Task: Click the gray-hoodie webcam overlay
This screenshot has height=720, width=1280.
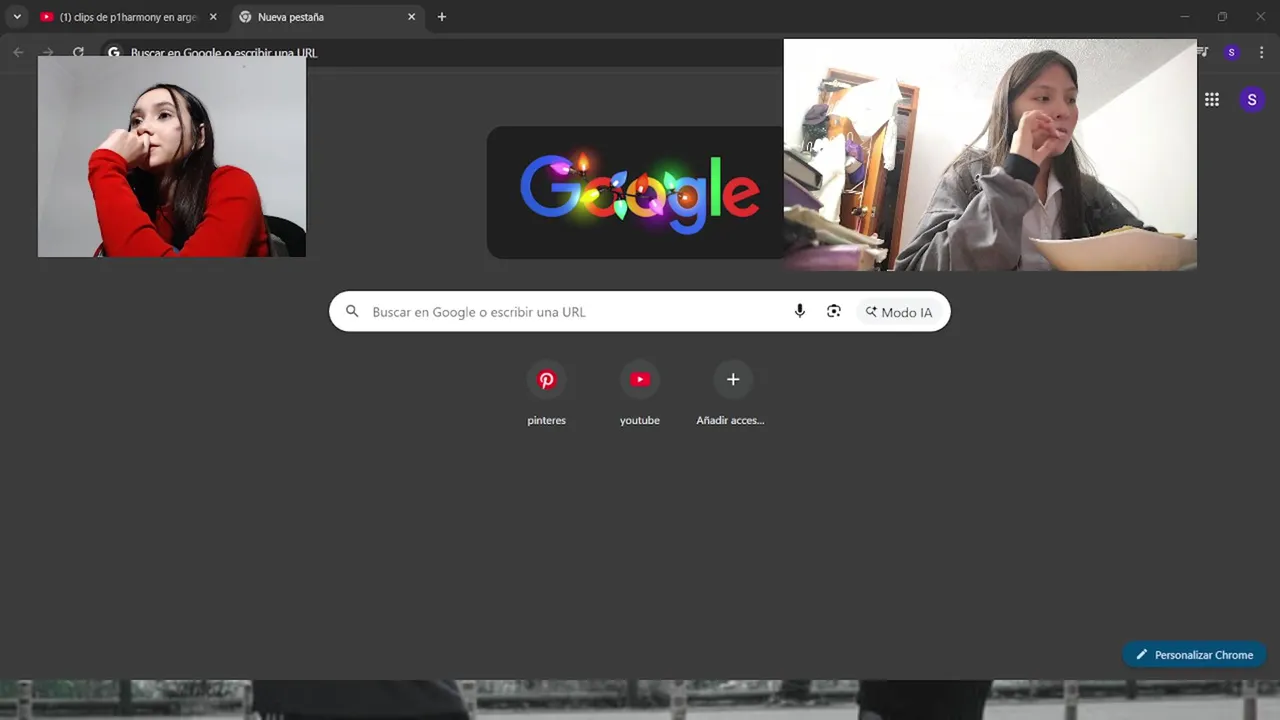Action: (x=990, y=155)
